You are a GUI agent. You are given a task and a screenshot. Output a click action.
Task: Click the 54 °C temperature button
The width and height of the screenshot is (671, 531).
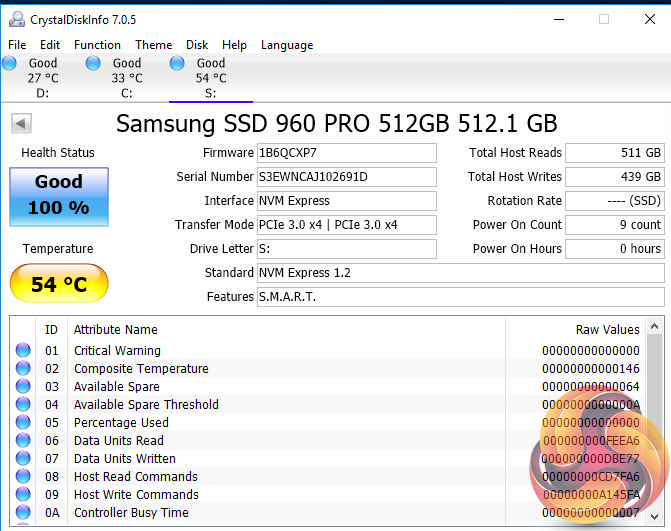59,285
